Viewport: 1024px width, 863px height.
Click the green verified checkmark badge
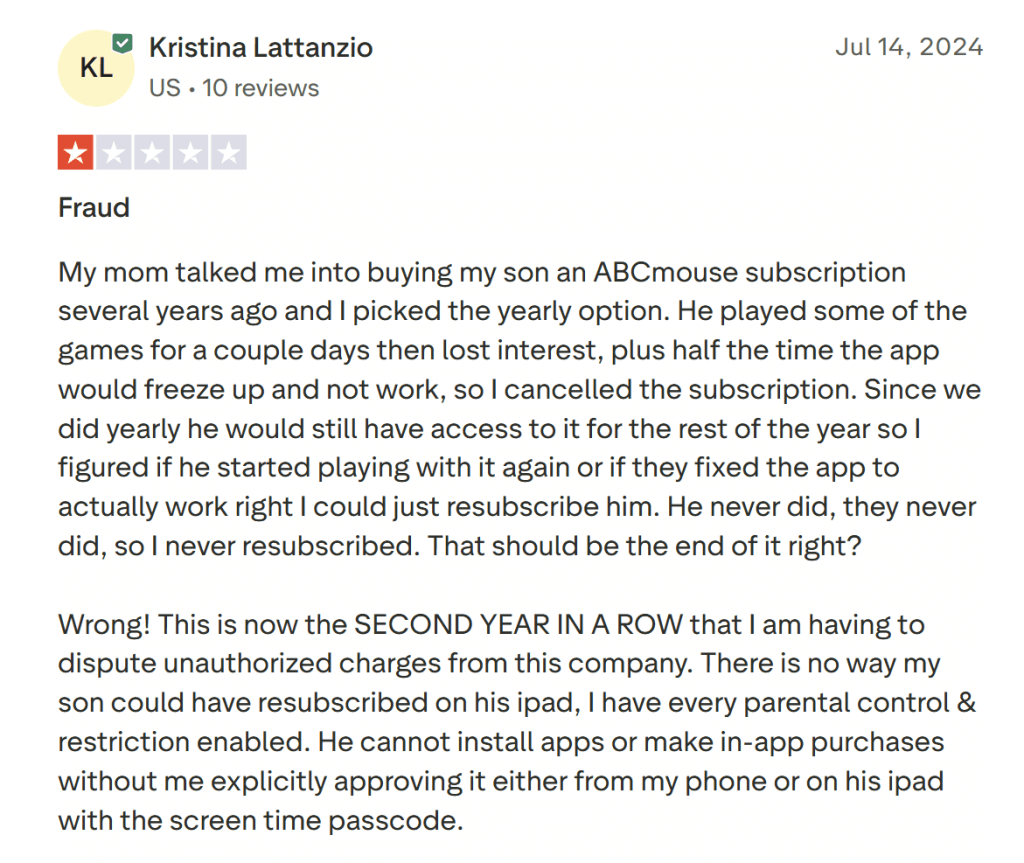(123, 42)
